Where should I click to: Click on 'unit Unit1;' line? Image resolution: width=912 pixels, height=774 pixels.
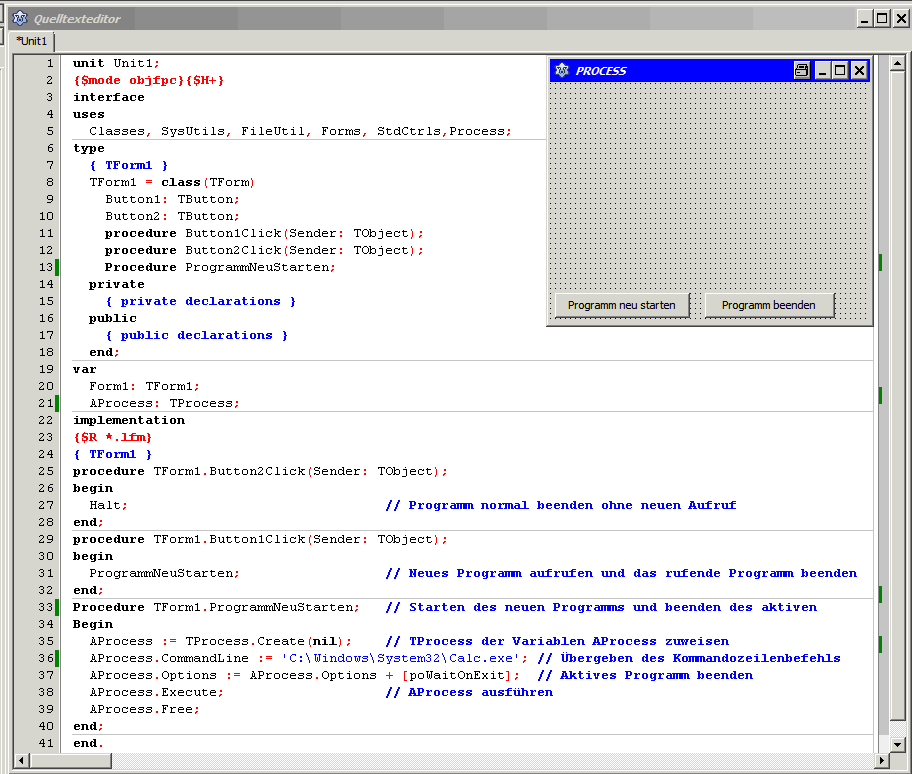[x=116, y=63]
